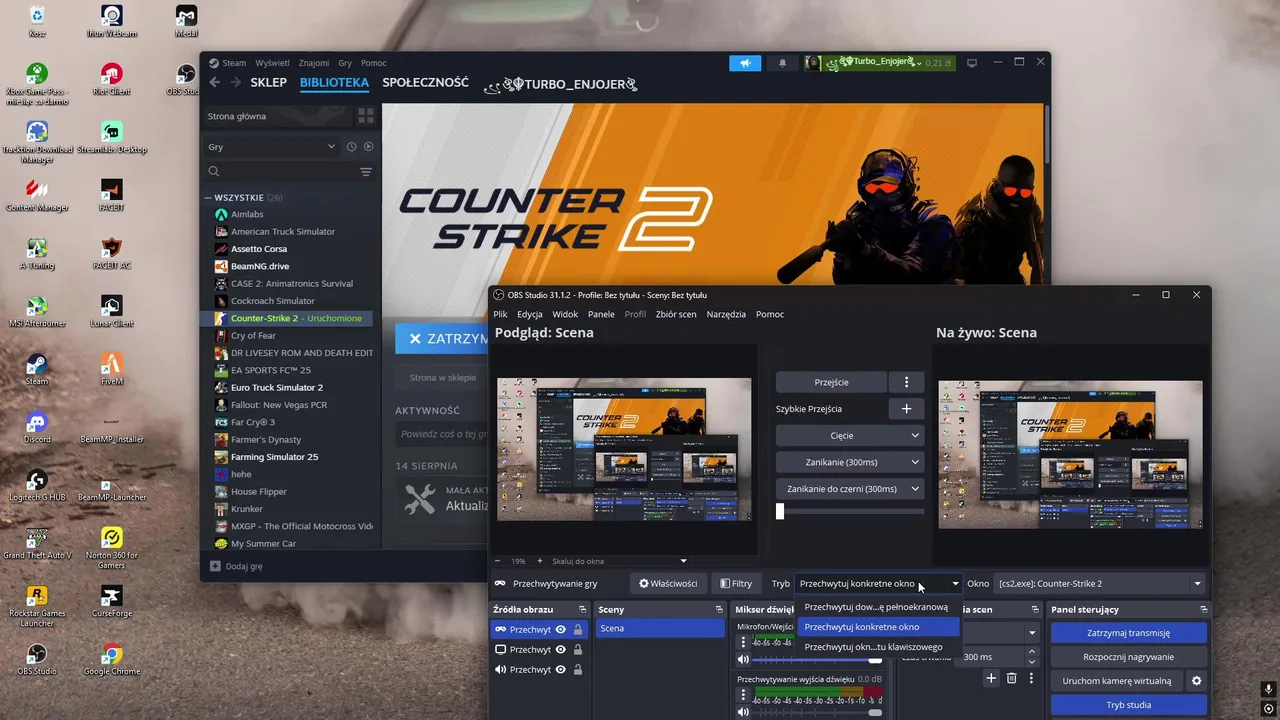This screenshot has width=1280, height=720.
Task: Open Recycle Bin (Kosz) desktop icon
Action: (37, 21)
